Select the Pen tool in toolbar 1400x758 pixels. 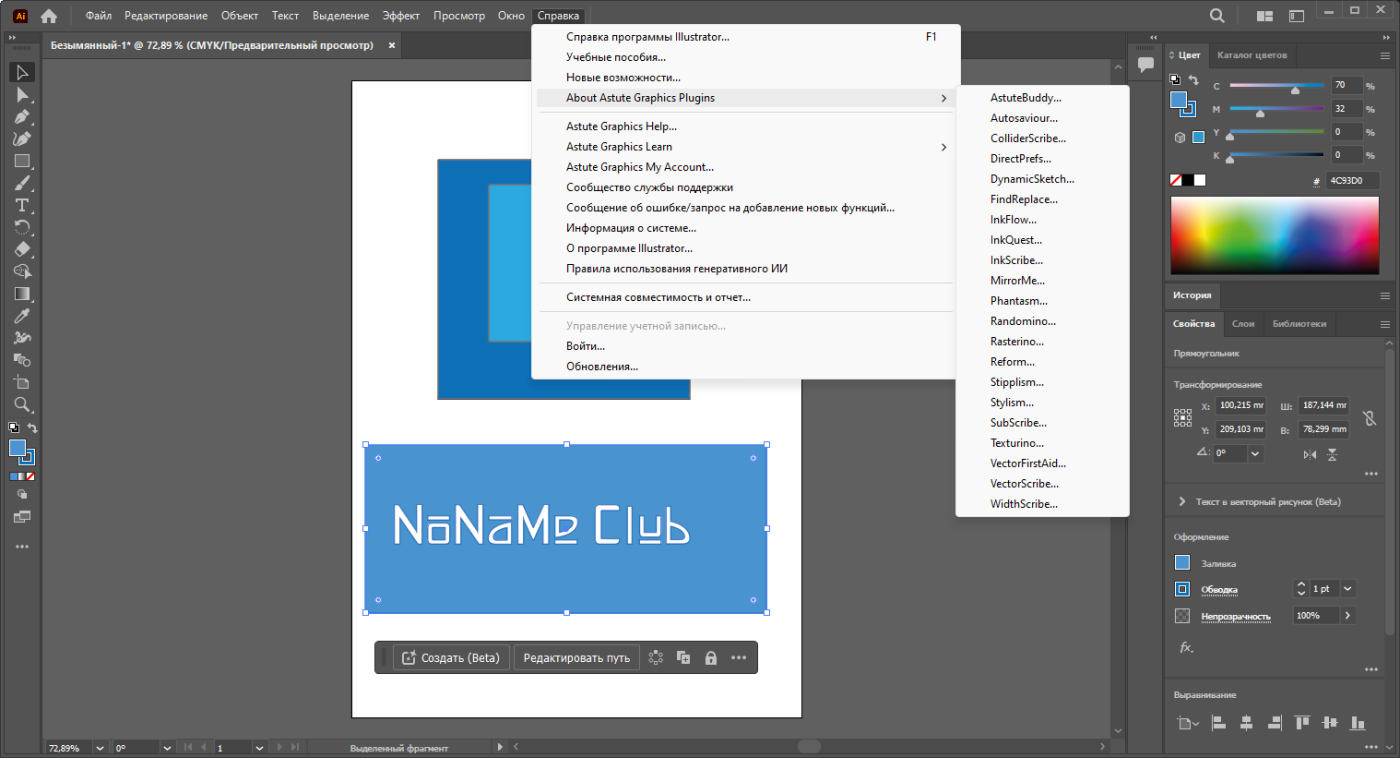tap(22, 116)
